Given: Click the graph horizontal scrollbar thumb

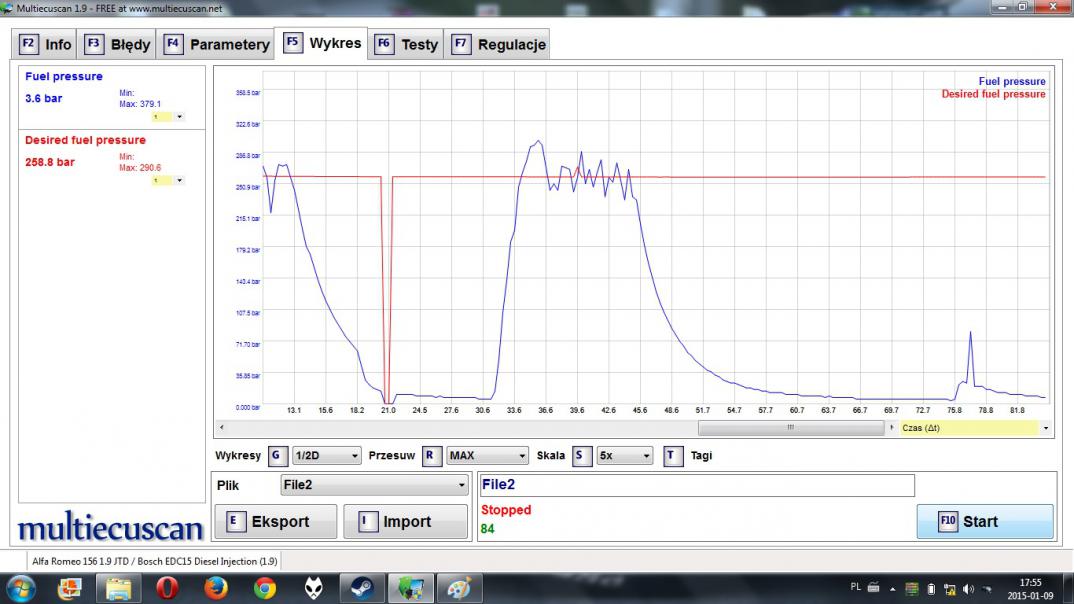Looking at the screenshot, I should pos(790,428).
